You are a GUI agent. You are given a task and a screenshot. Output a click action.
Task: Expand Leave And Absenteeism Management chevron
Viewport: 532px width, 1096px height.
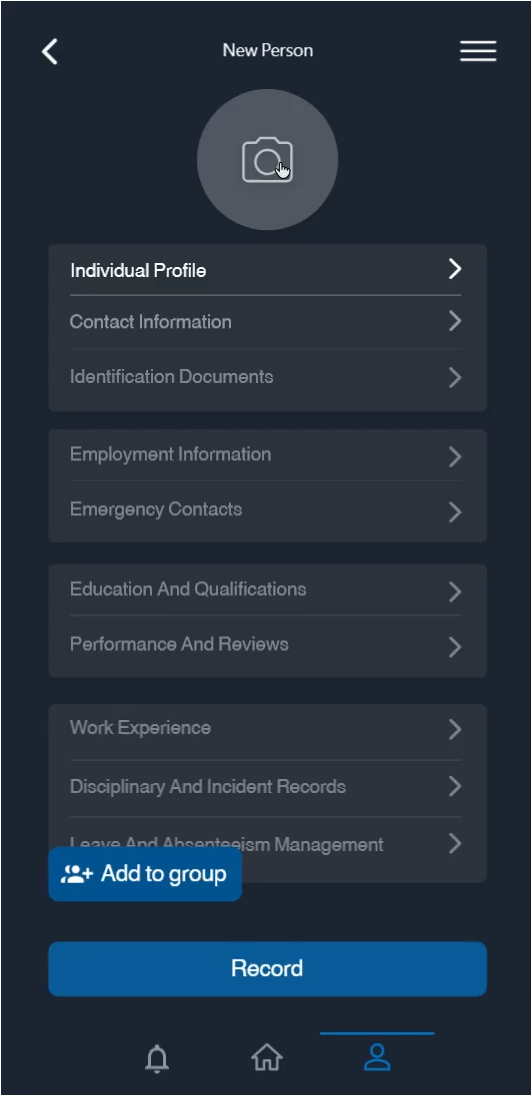coord(455,843)
